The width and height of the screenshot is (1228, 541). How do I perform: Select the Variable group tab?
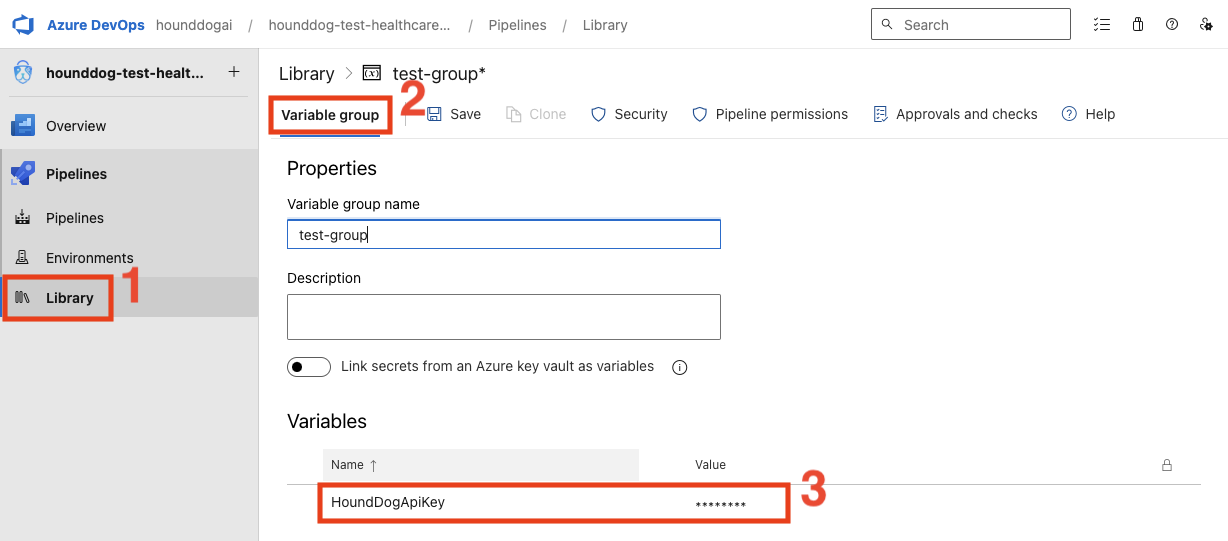pyautogui.click(x=330, y=115)
